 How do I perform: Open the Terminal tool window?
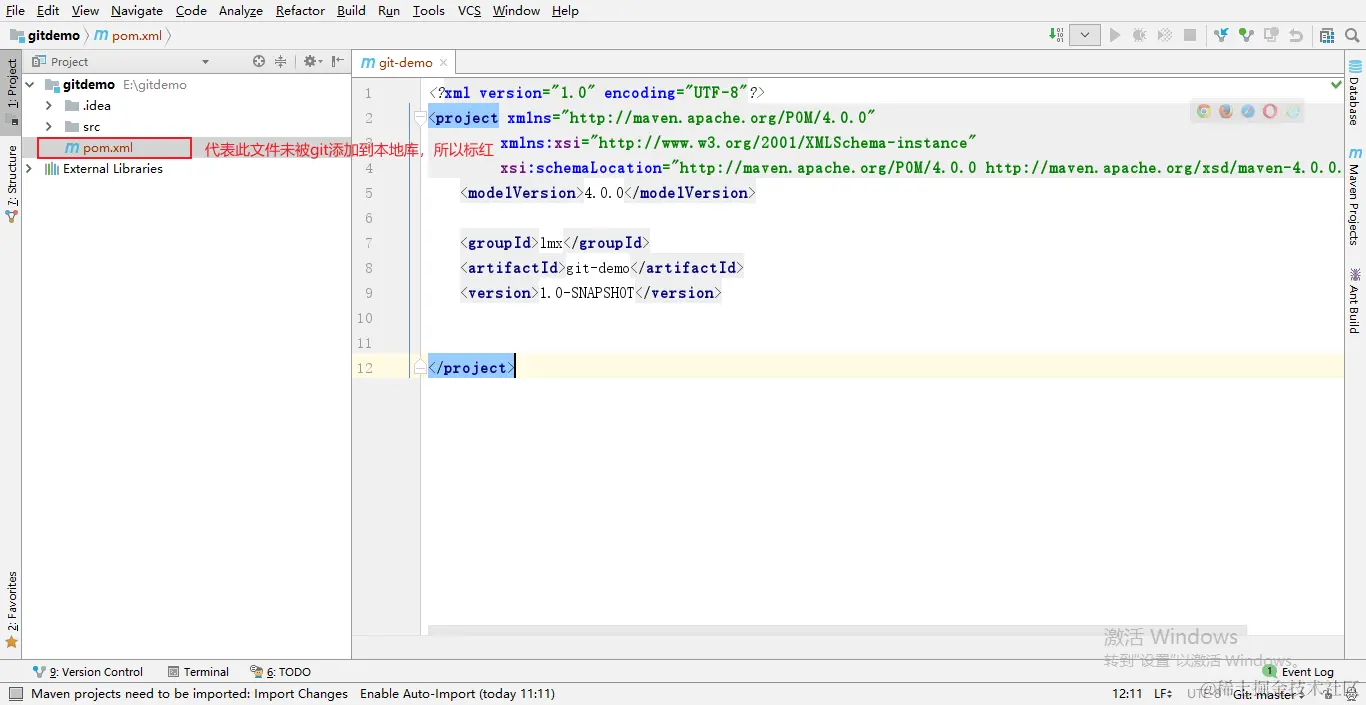(198, 672)
